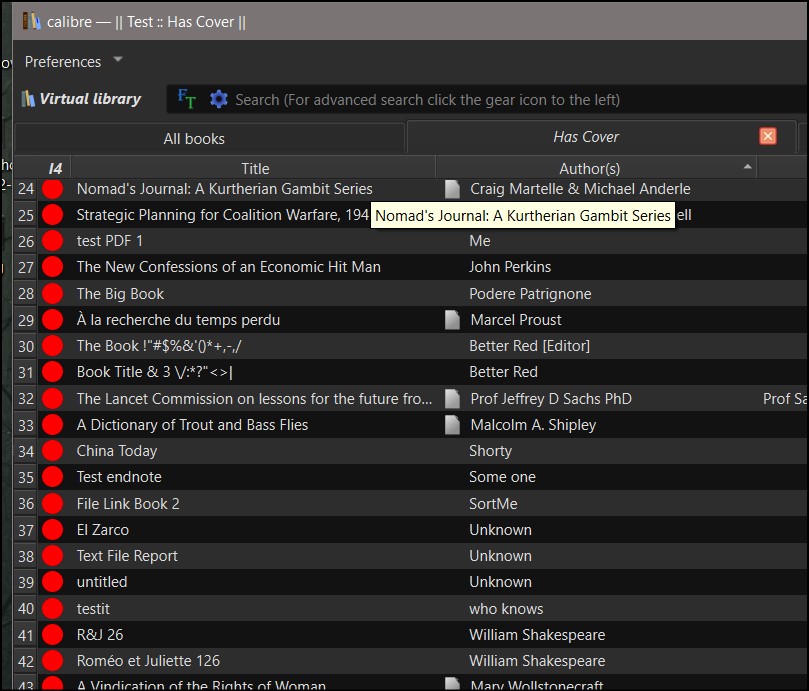The image size is (809, 691).
Task: Click the Virtual library button
Action: tap(81, 99)
